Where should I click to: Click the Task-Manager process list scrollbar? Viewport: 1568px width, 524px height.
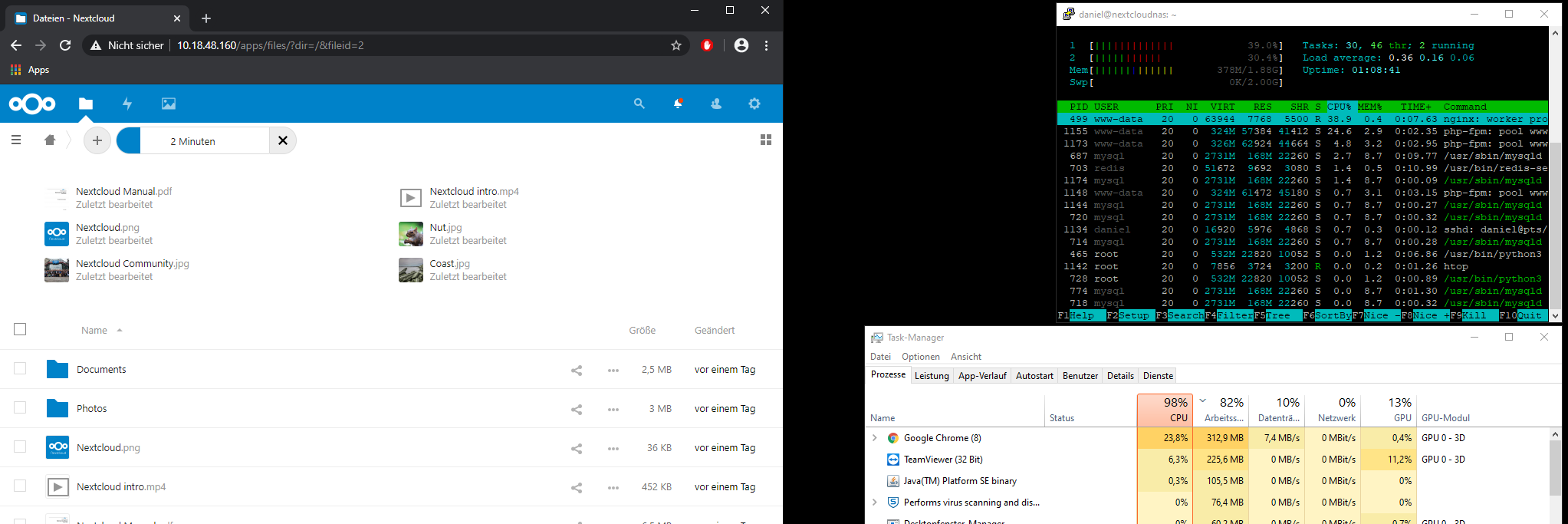(1555, 476)
